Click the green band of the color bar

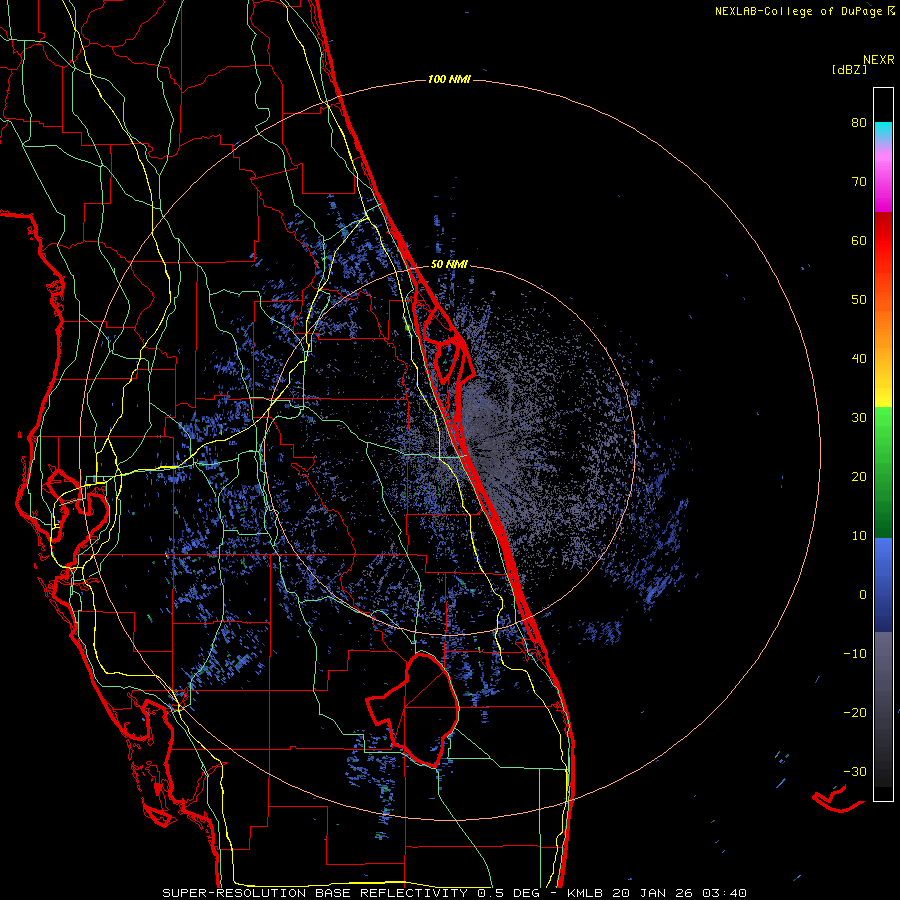pos(883,472)
